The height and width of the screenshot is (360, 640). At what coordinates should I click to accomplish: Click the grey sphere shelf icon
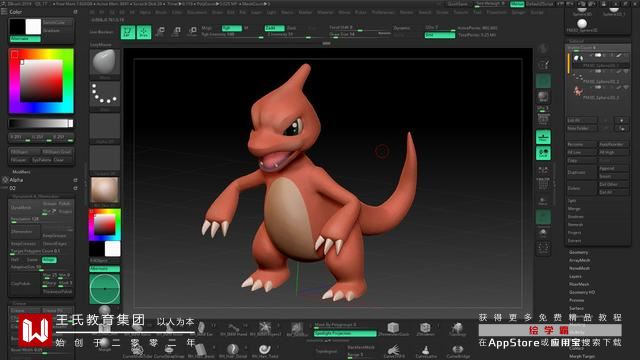point(543,96)
